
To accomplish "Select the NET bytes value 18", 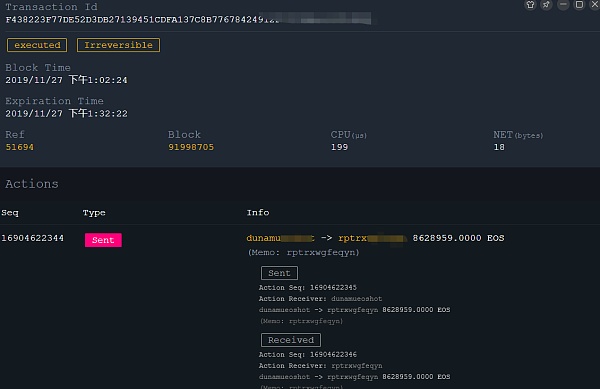I will click(x=499, y=147).
